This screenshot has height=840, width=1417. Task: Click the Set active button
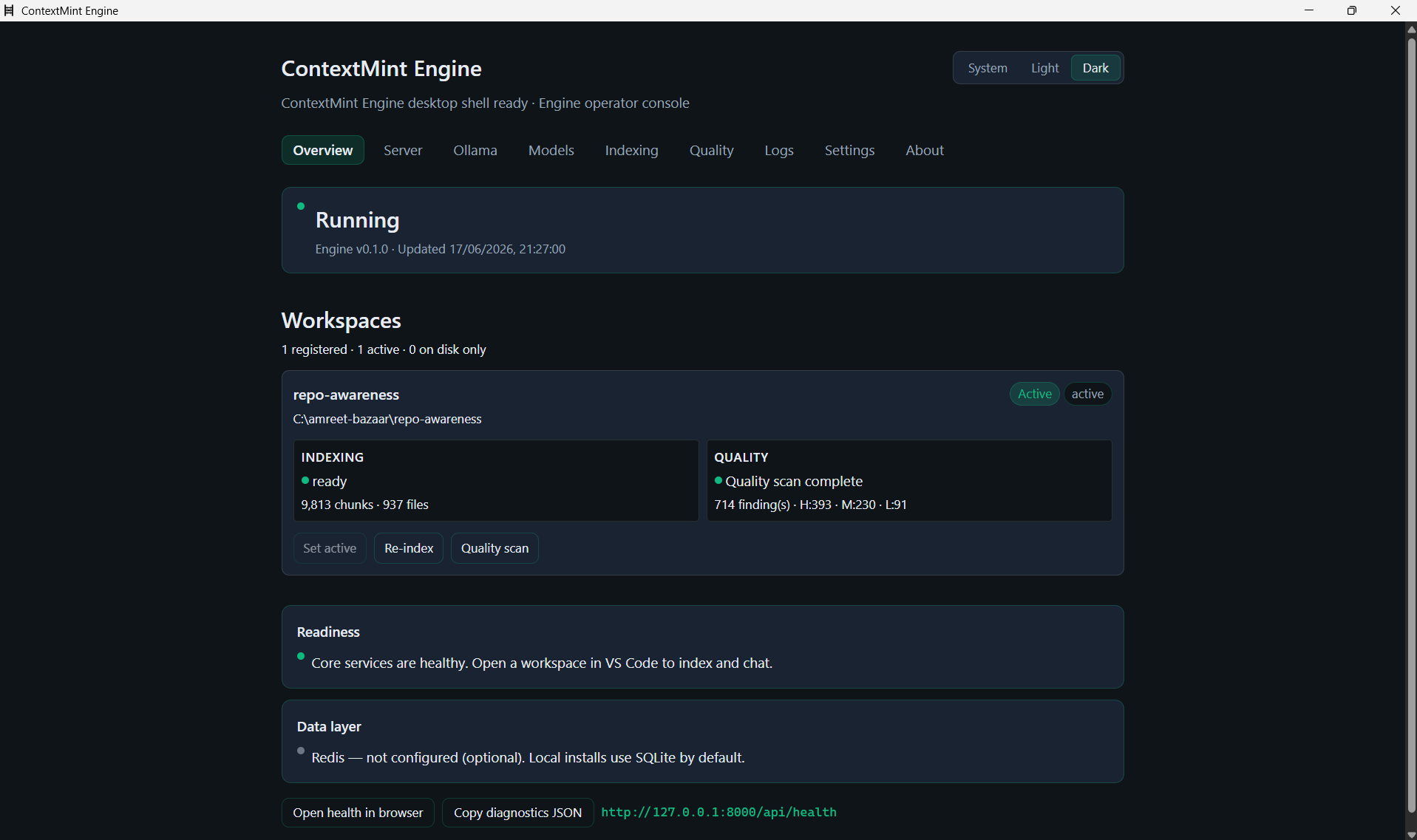coord(330,548)
